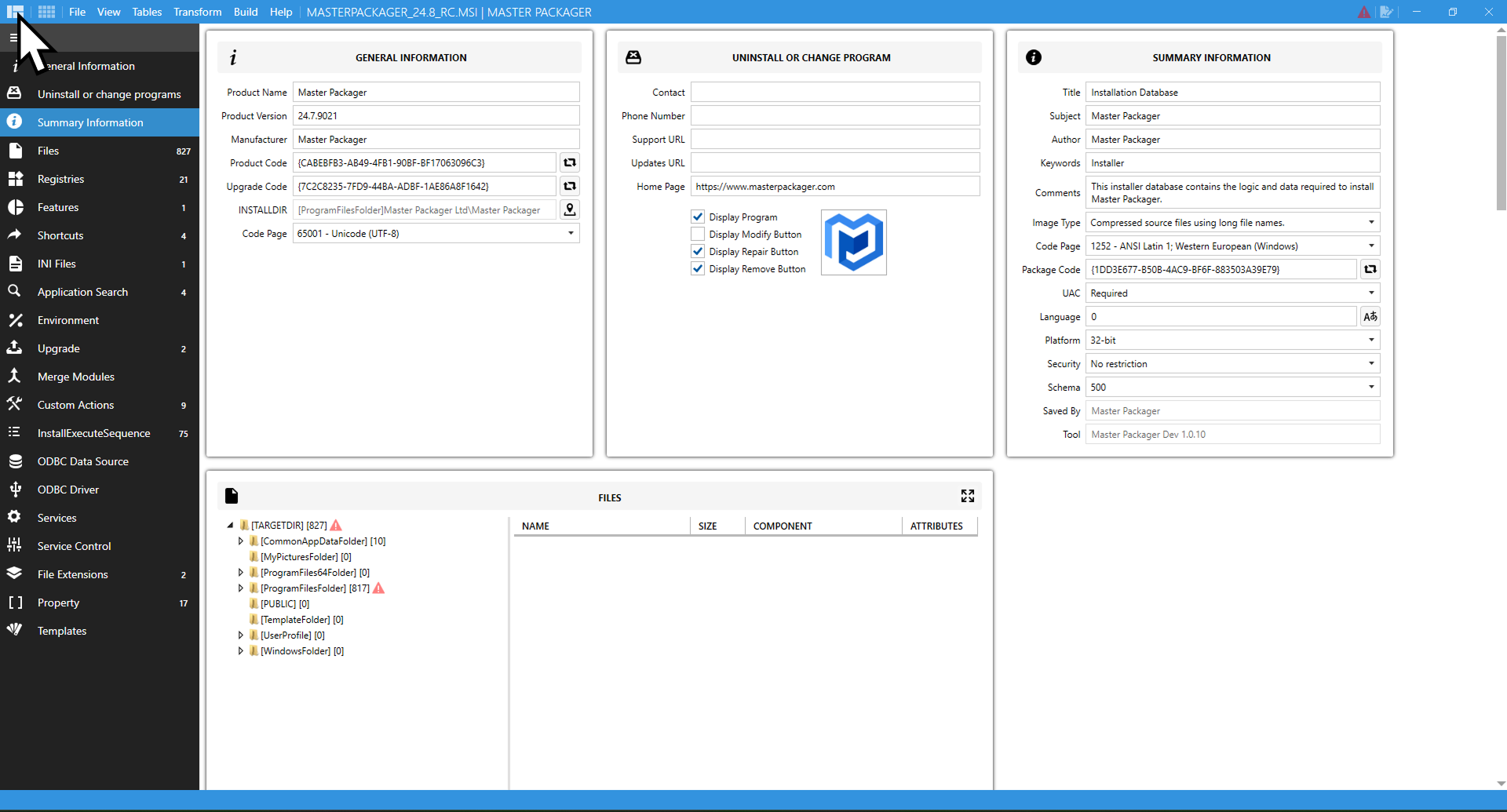
Task: Select the INI Files sidebar icon
Action: click(15, 264)
